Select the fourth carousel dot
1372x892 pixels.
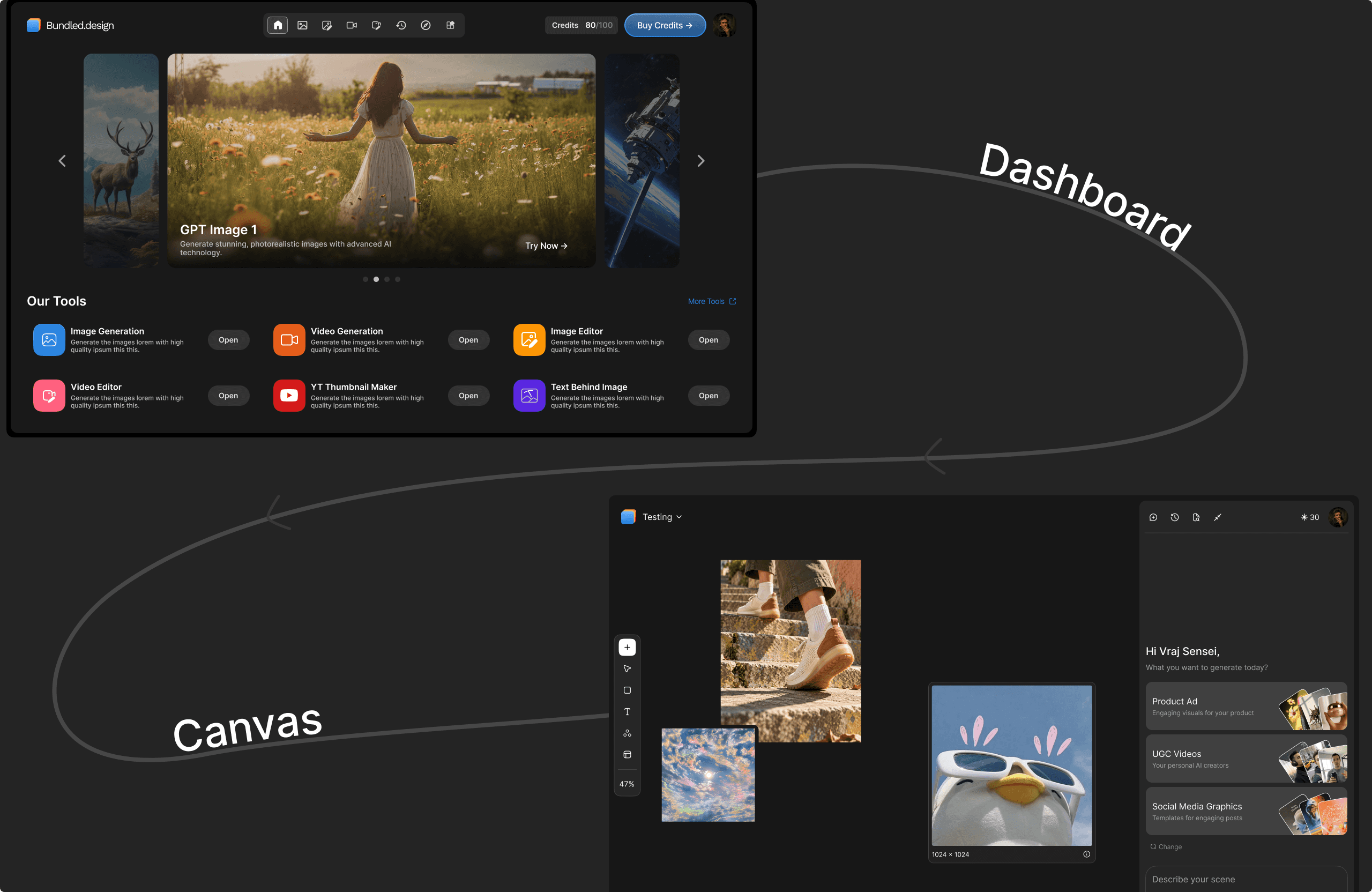click(397, 279)
